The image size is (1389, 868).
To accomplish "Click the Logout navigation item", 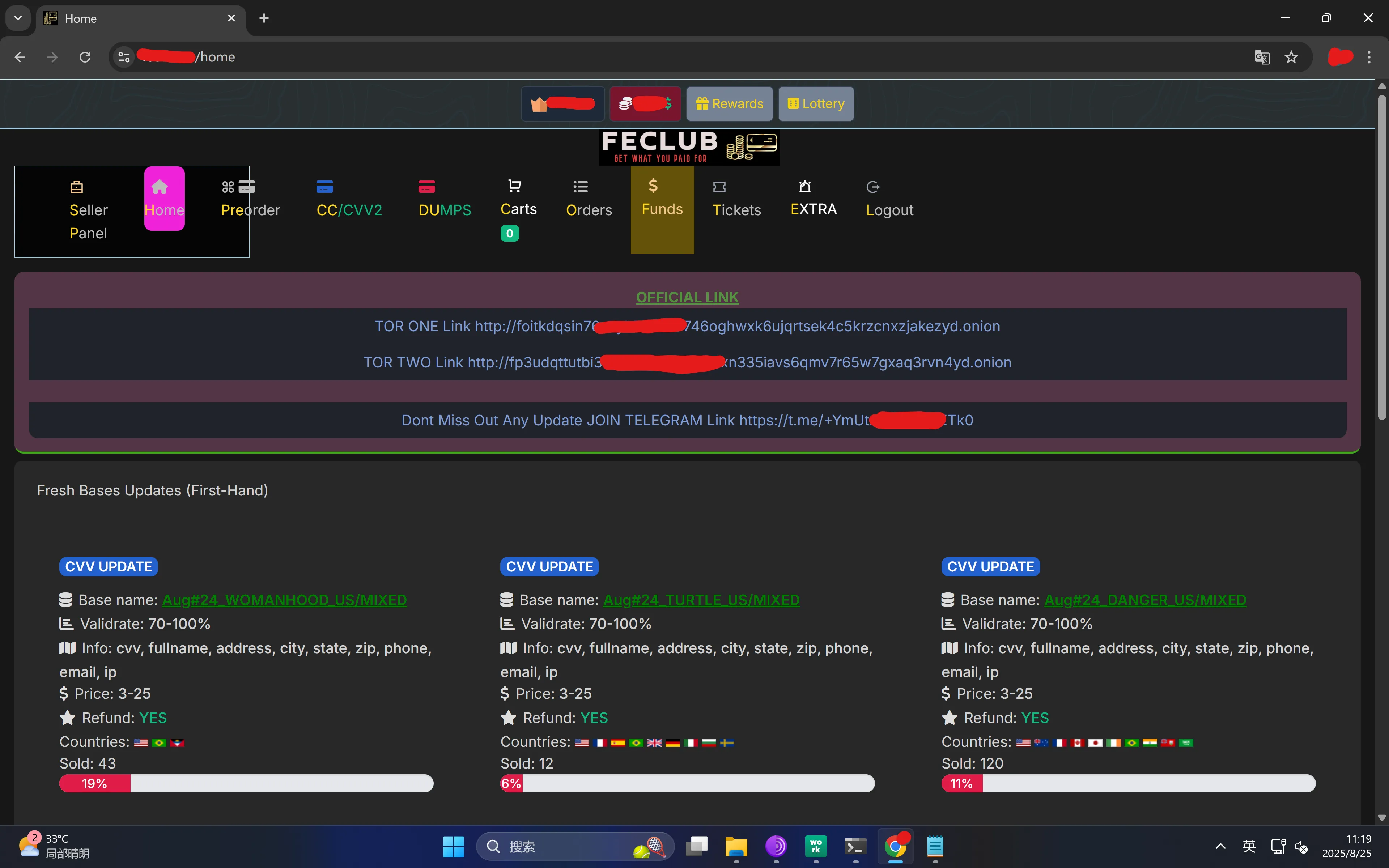I will pos(889,199).
